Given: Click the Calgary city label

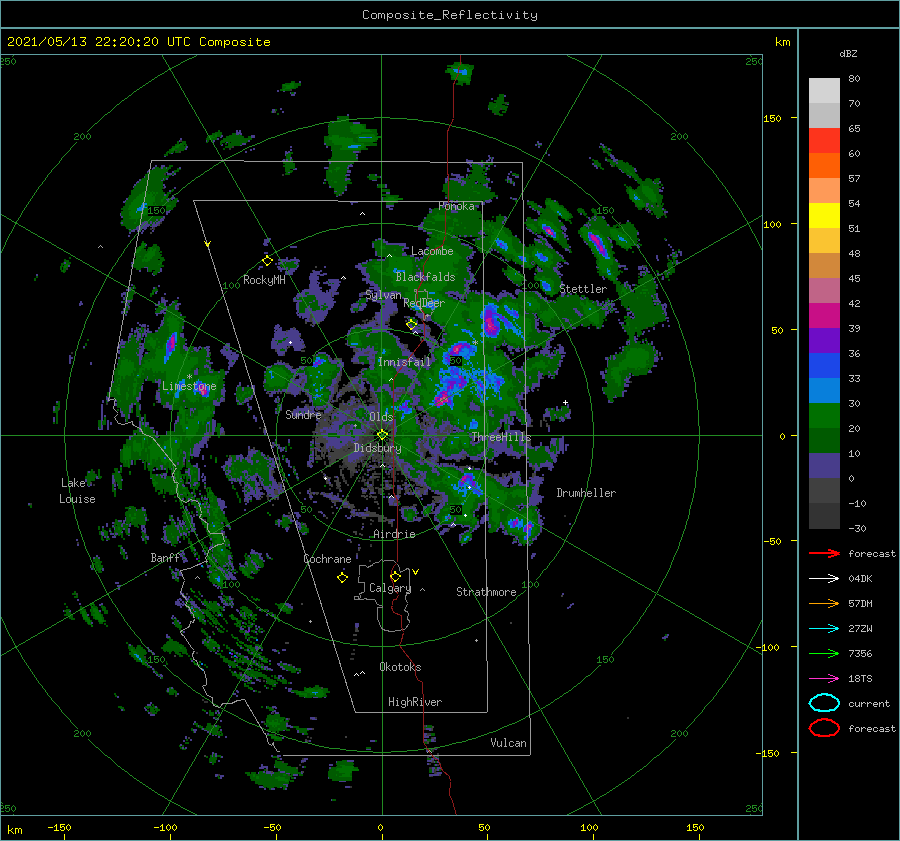Looking at the screenshot, I should 390,588.
